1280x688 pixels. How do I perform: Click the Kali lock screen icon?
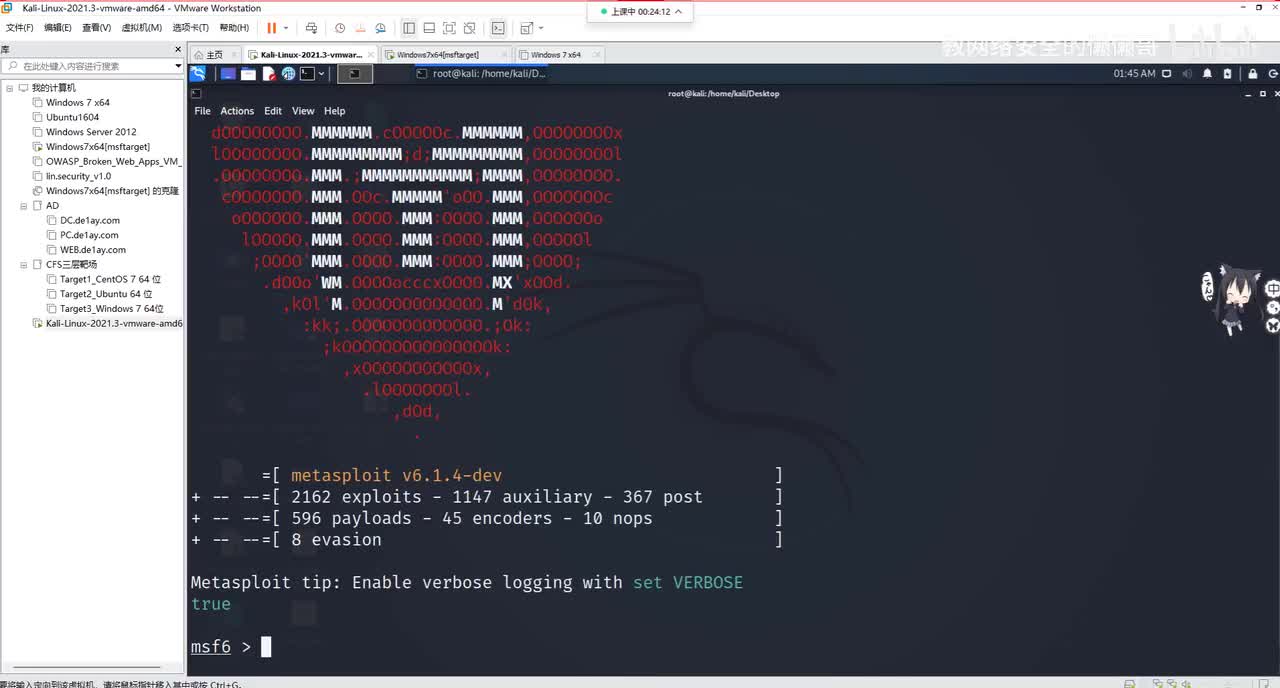(x=1252, y=73)
